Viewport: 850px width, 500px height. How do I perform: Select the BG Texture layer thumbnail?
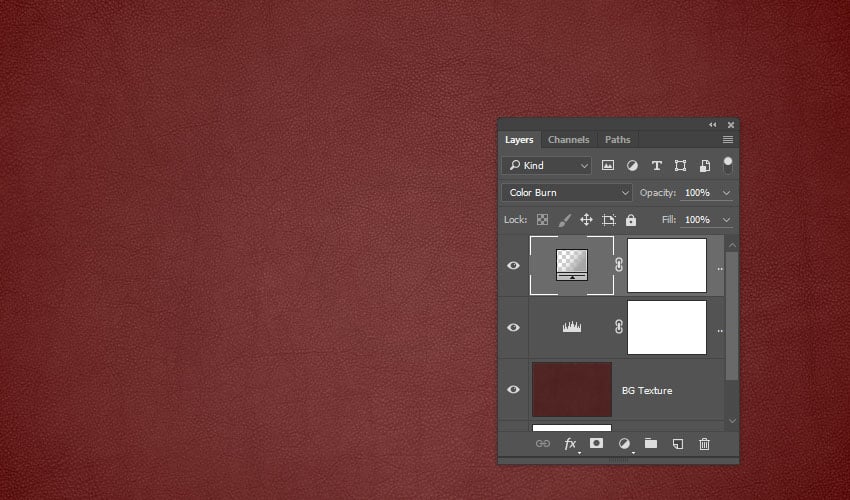(572, 390)
